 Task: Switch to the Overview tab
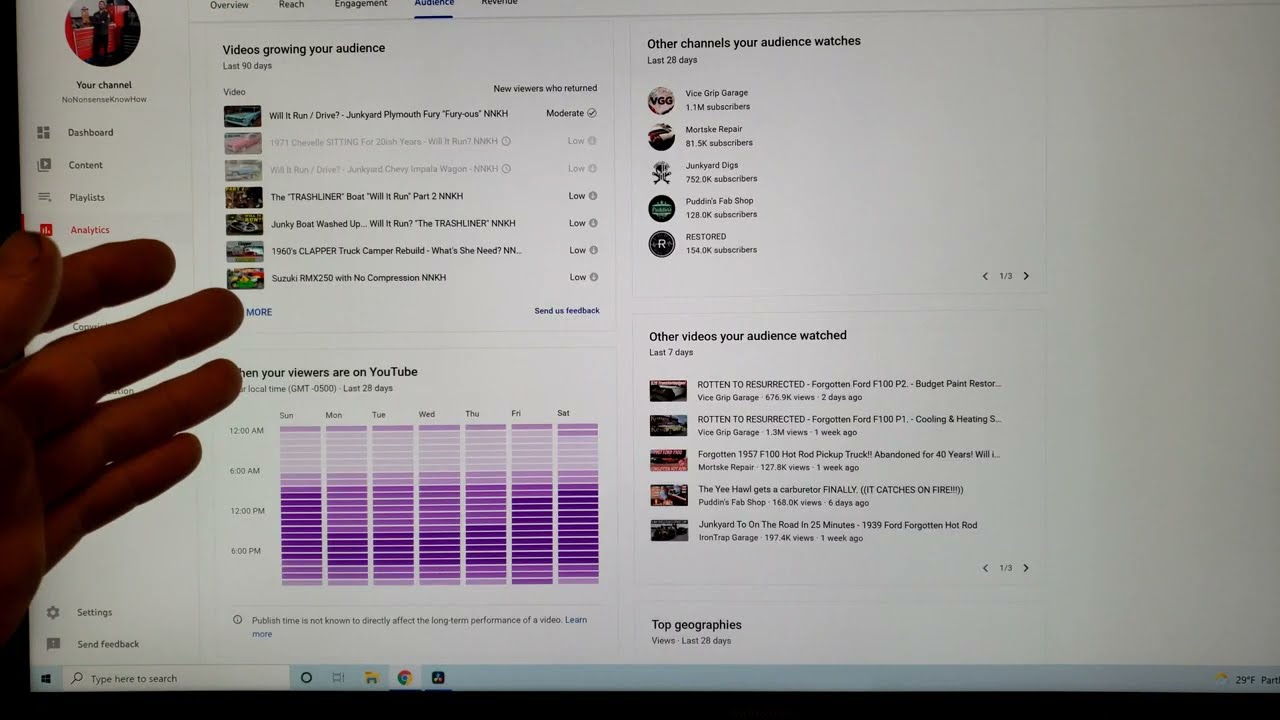(x=229, y=5)
